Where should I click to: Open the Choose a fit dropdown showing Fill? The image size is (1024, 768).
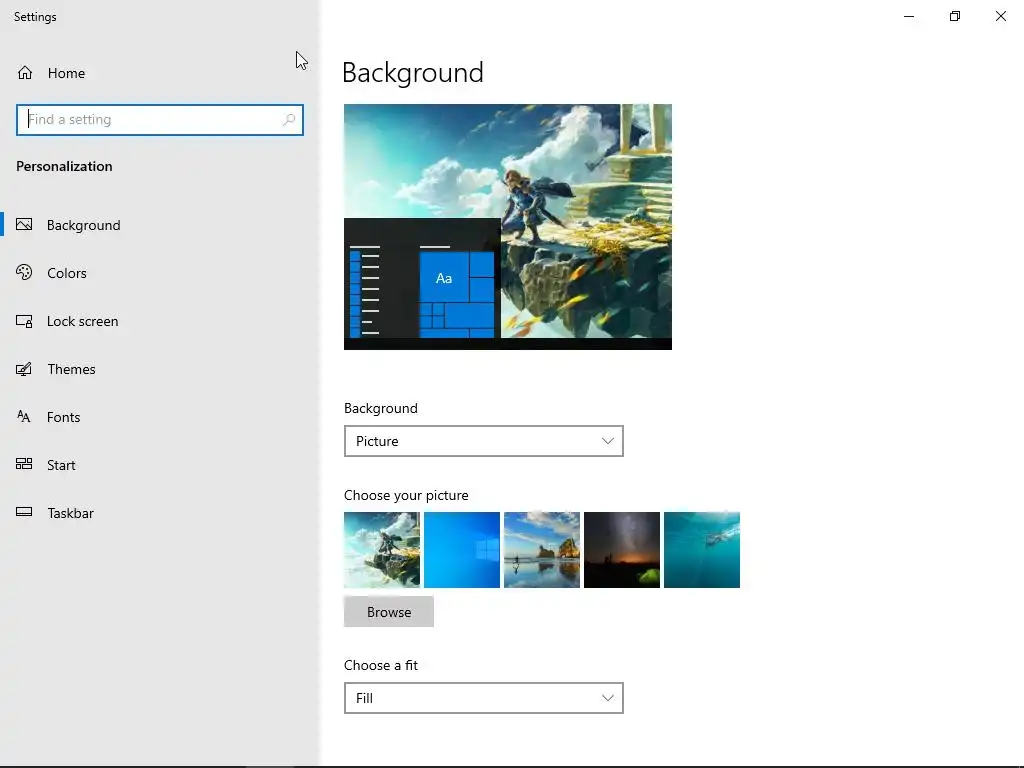[x=483, y=698]
